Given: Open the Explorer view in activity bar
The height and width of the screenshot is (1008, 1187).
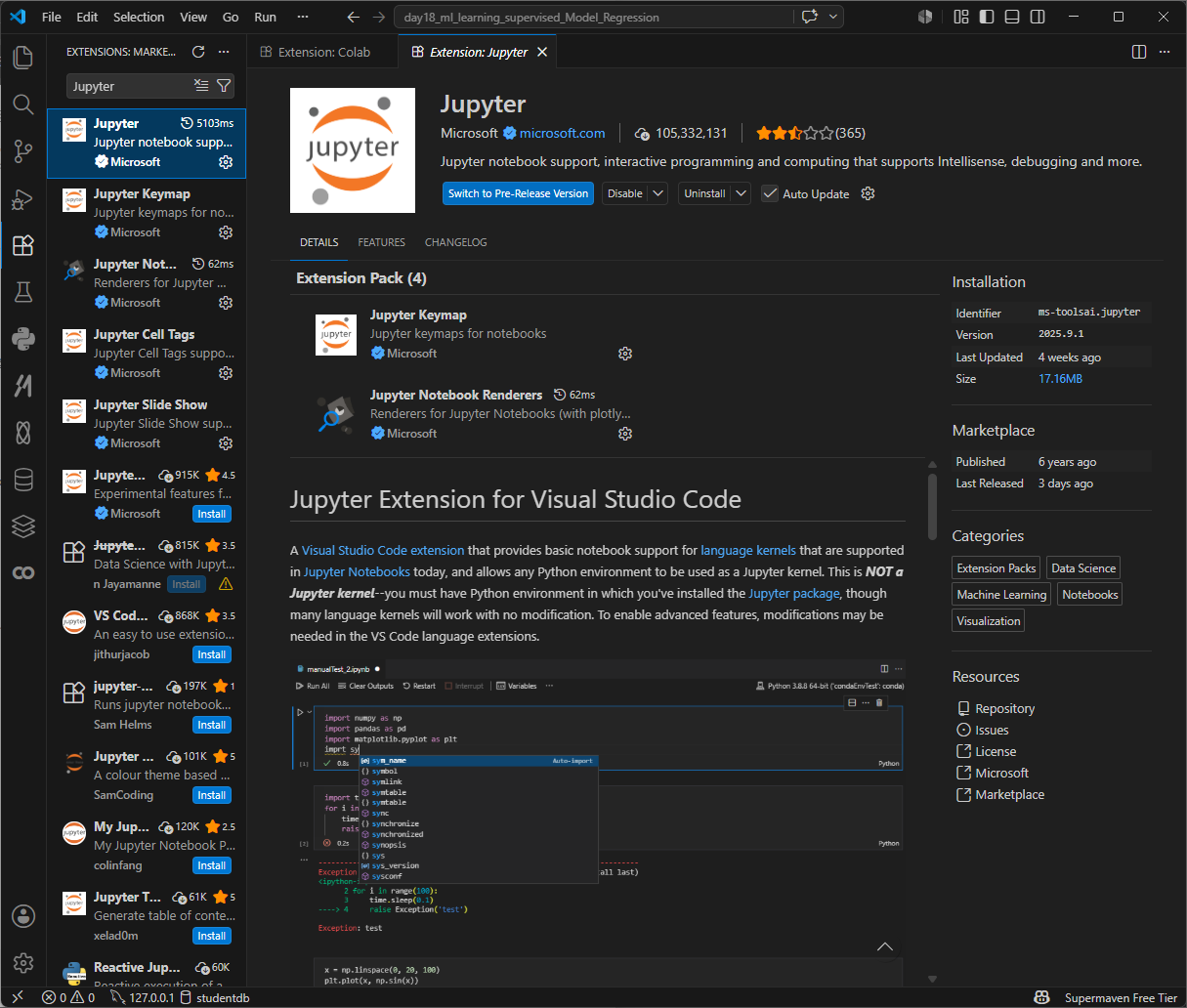Looking at the screenshot, I should [23, 57].
